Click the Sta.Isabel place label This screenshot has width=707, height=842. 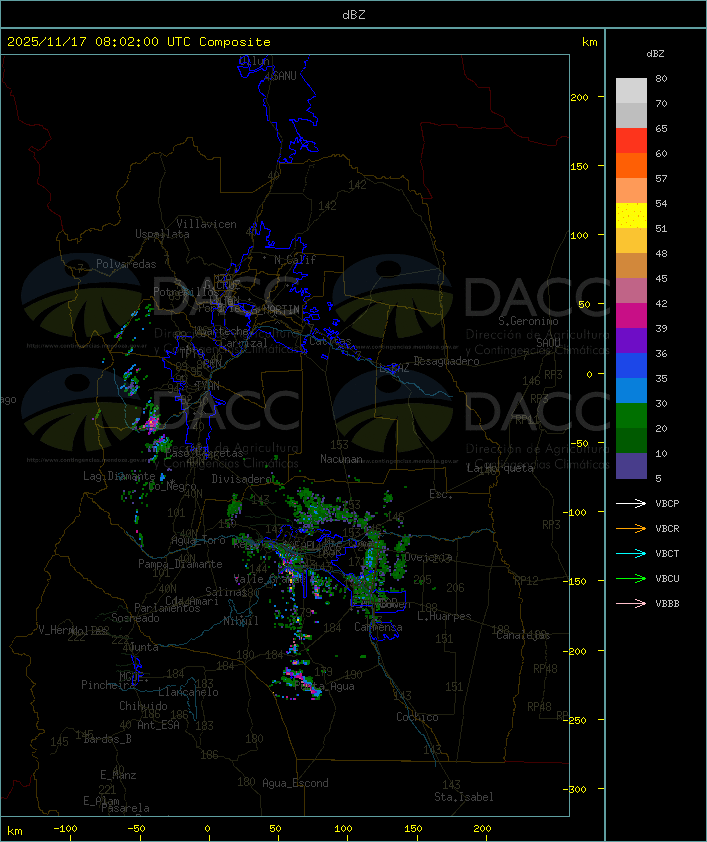[x=464, y=797]
